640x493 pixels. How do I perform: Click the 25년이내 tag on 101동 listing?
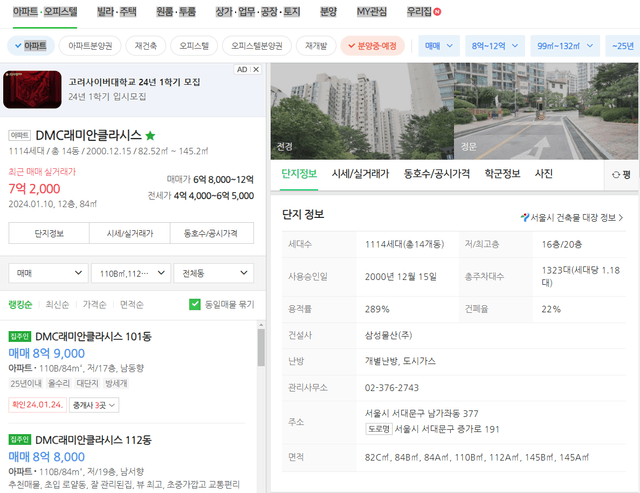[26, 383]
